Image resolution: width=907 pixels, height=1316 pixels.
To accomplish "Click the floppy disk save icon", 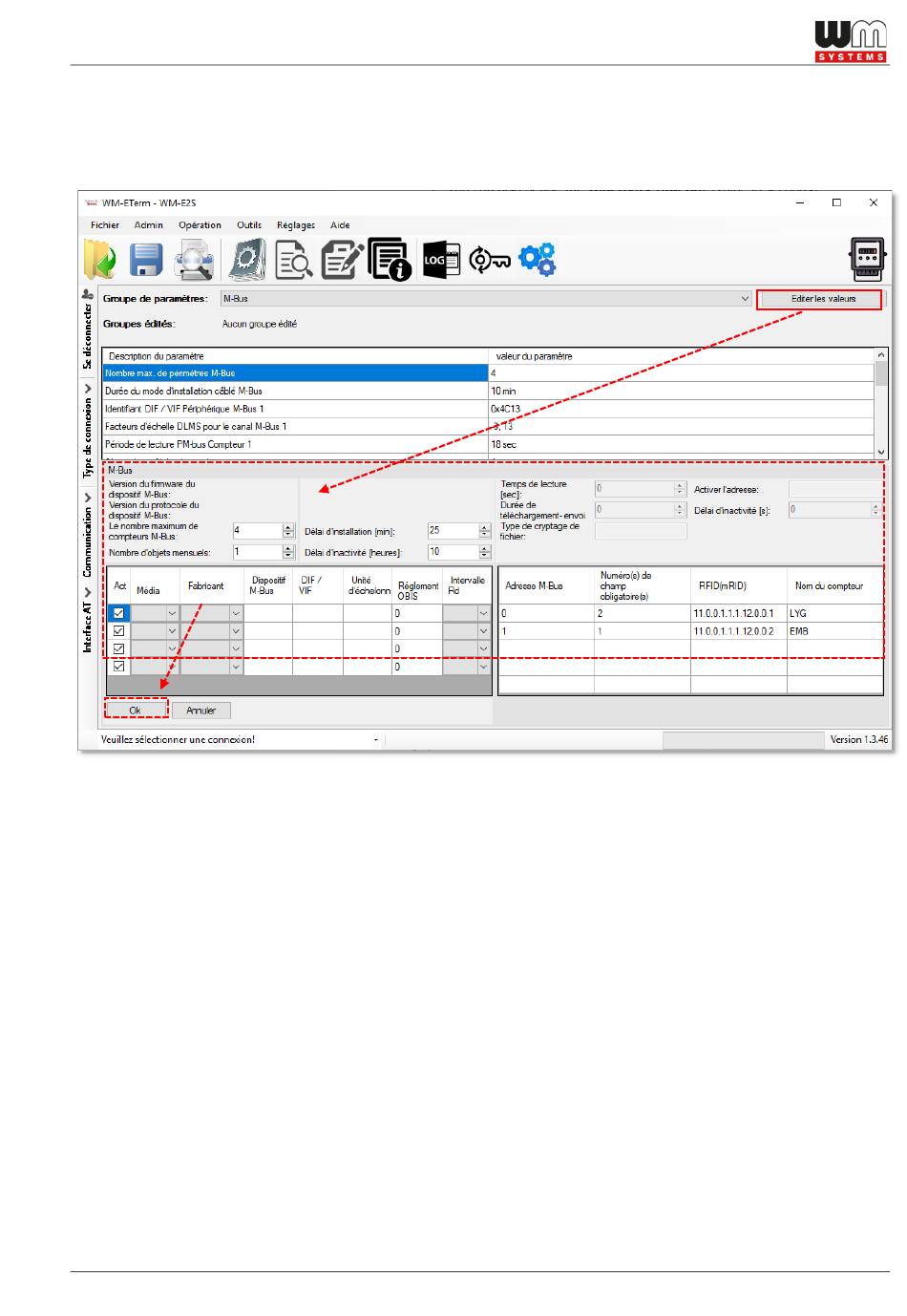I will point(146,260).
